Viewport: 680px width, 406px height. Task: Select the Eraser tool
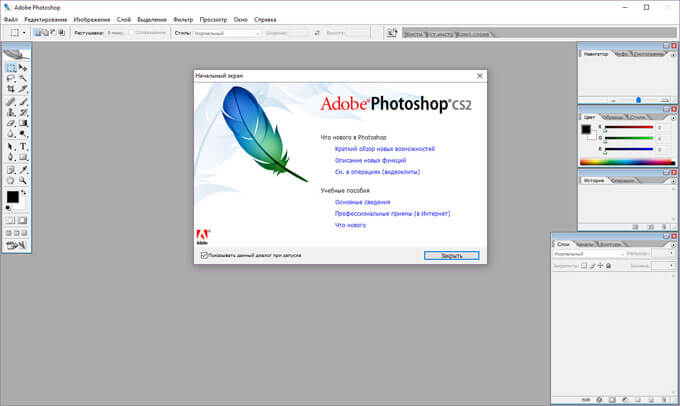tap(11, 123)
